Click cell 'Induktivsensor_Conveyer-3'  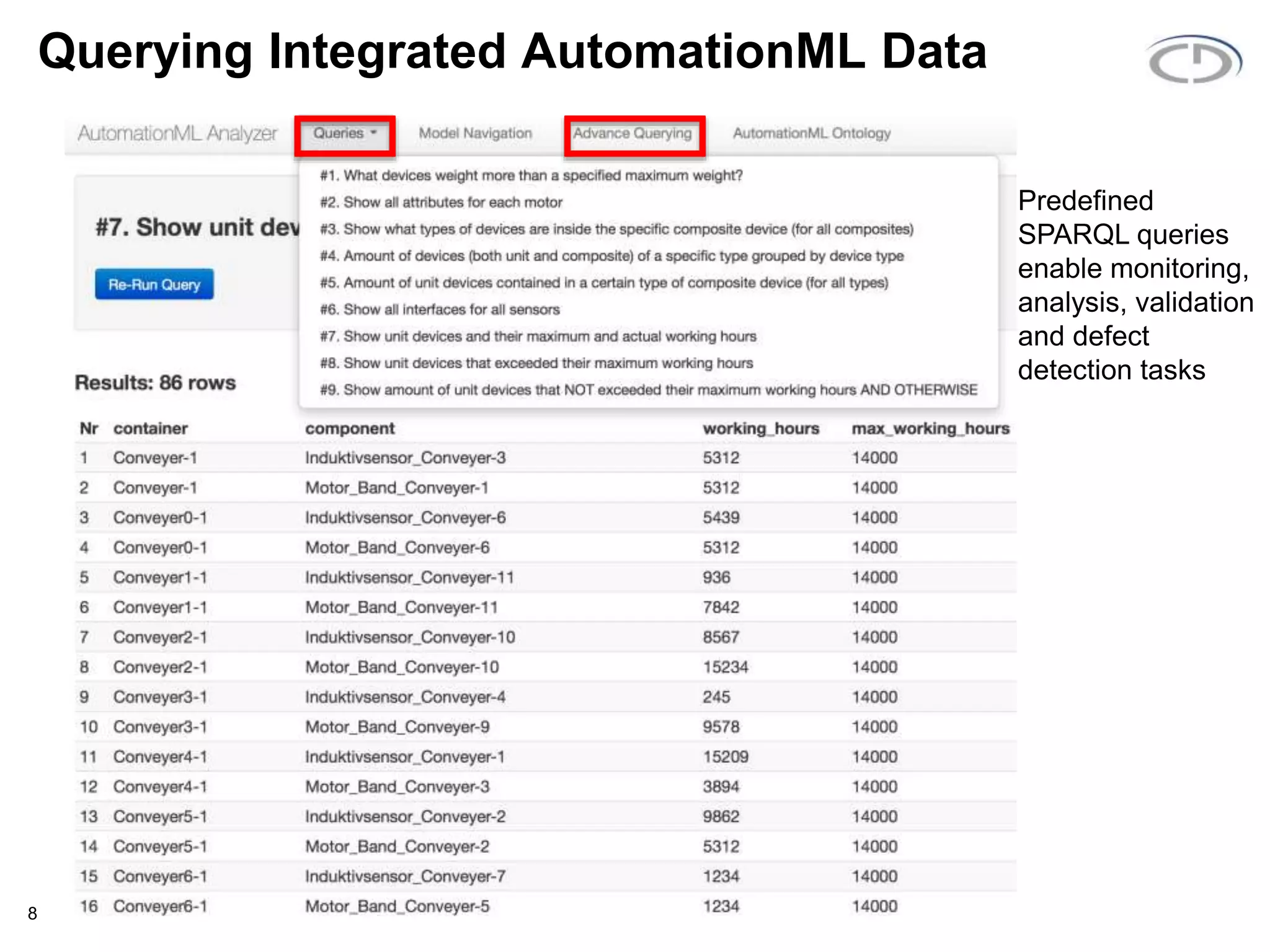pos(406,458)
